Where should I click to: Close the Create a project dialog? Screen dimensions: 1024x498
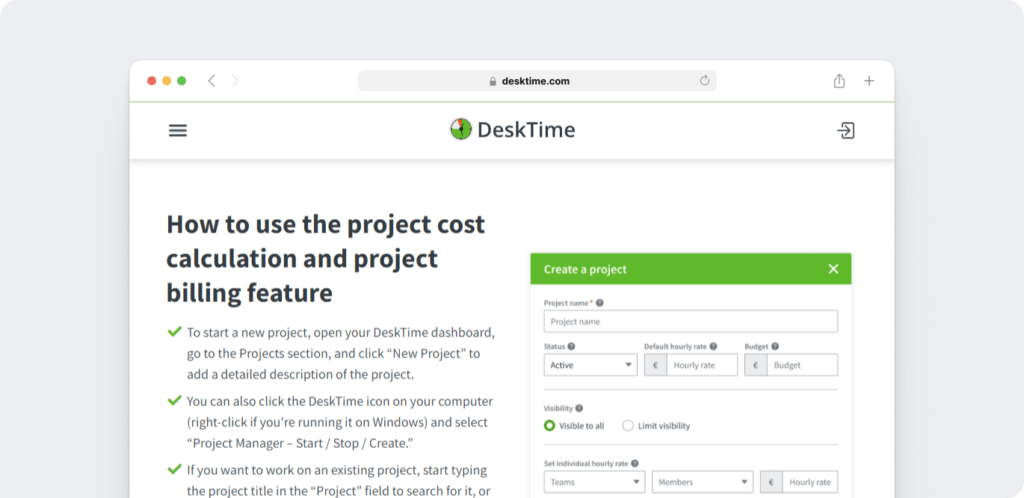coord(833,269)
